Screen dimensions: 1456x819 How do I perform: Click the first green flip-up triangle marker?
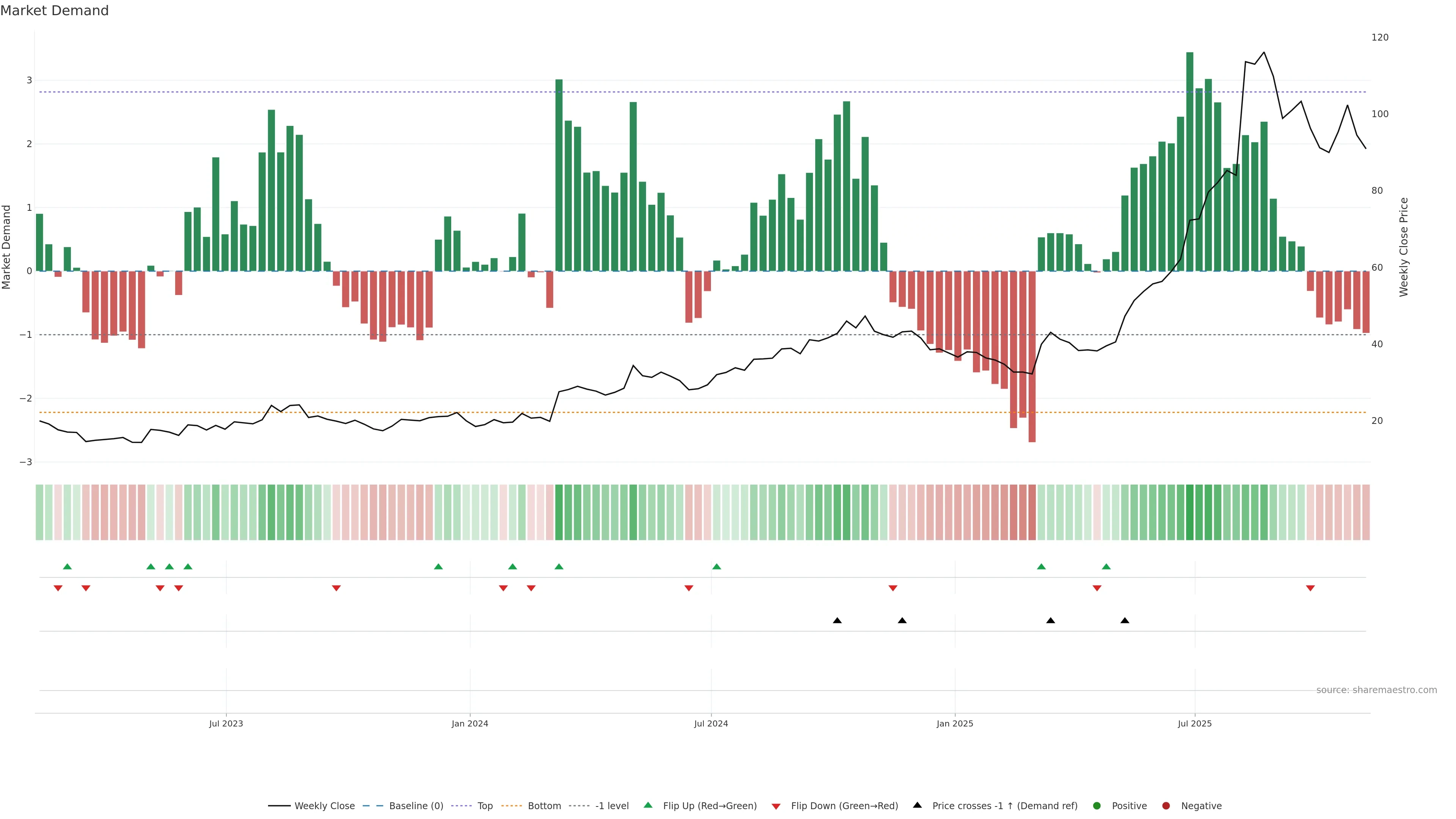tap(67, 566)
